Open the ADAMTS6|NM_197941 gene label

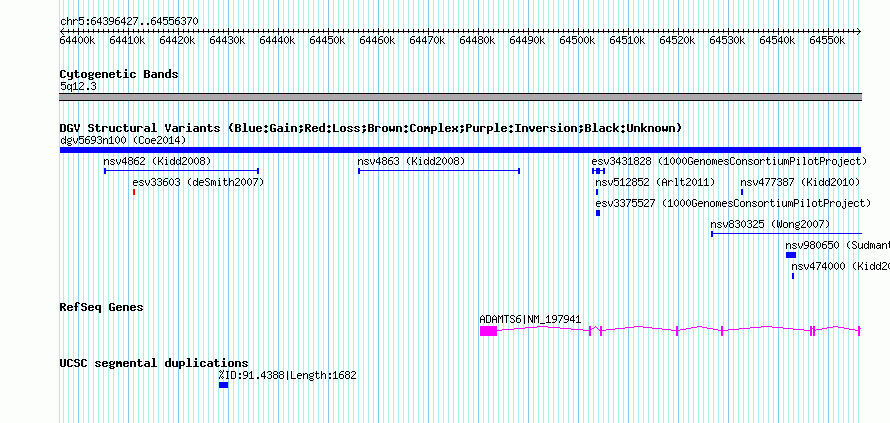(x=530, y=320)
